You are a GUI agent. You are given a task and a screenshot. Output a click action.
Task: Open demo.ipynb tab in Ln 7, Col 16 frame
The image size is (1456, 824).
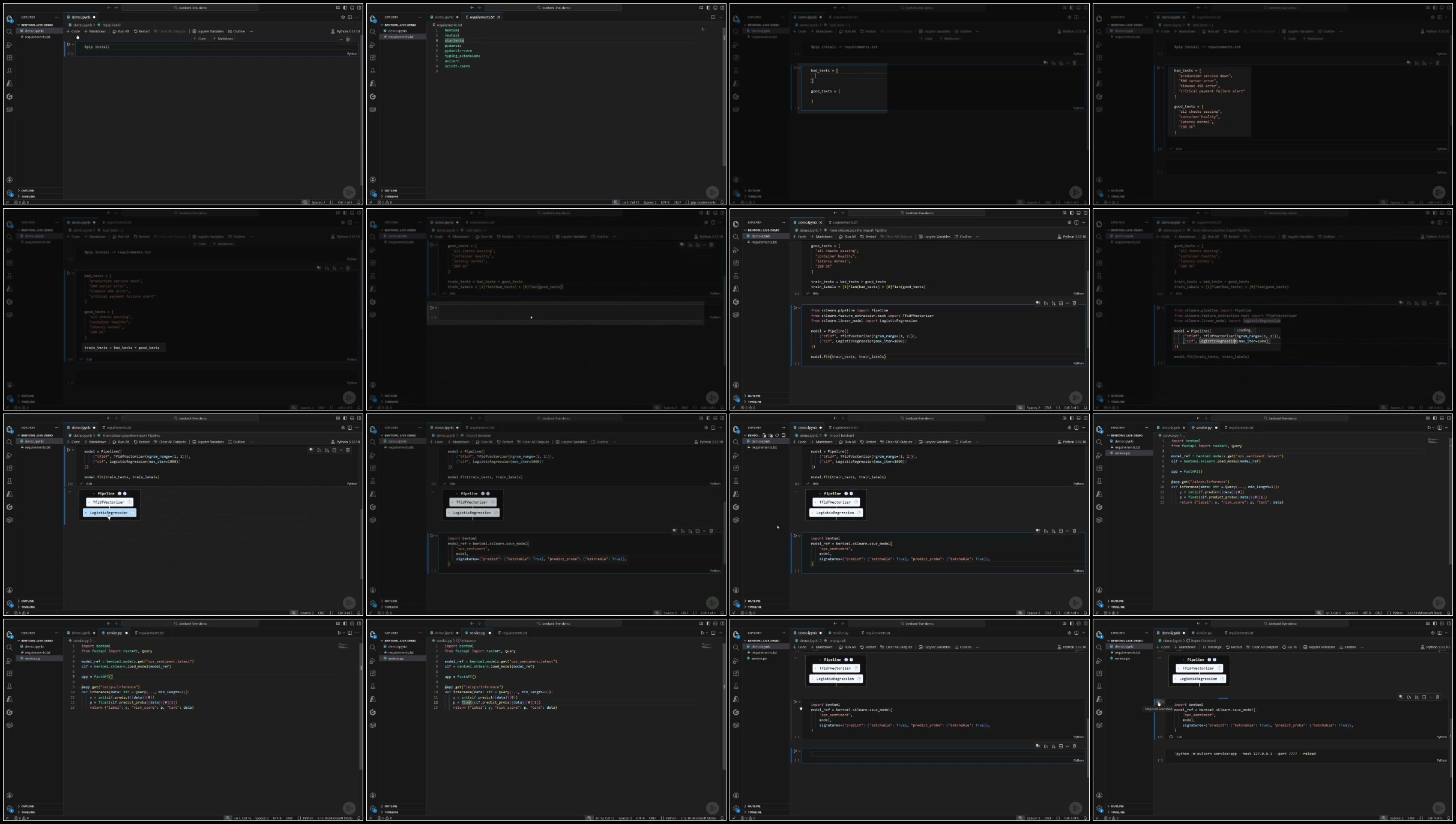(80, 633)
